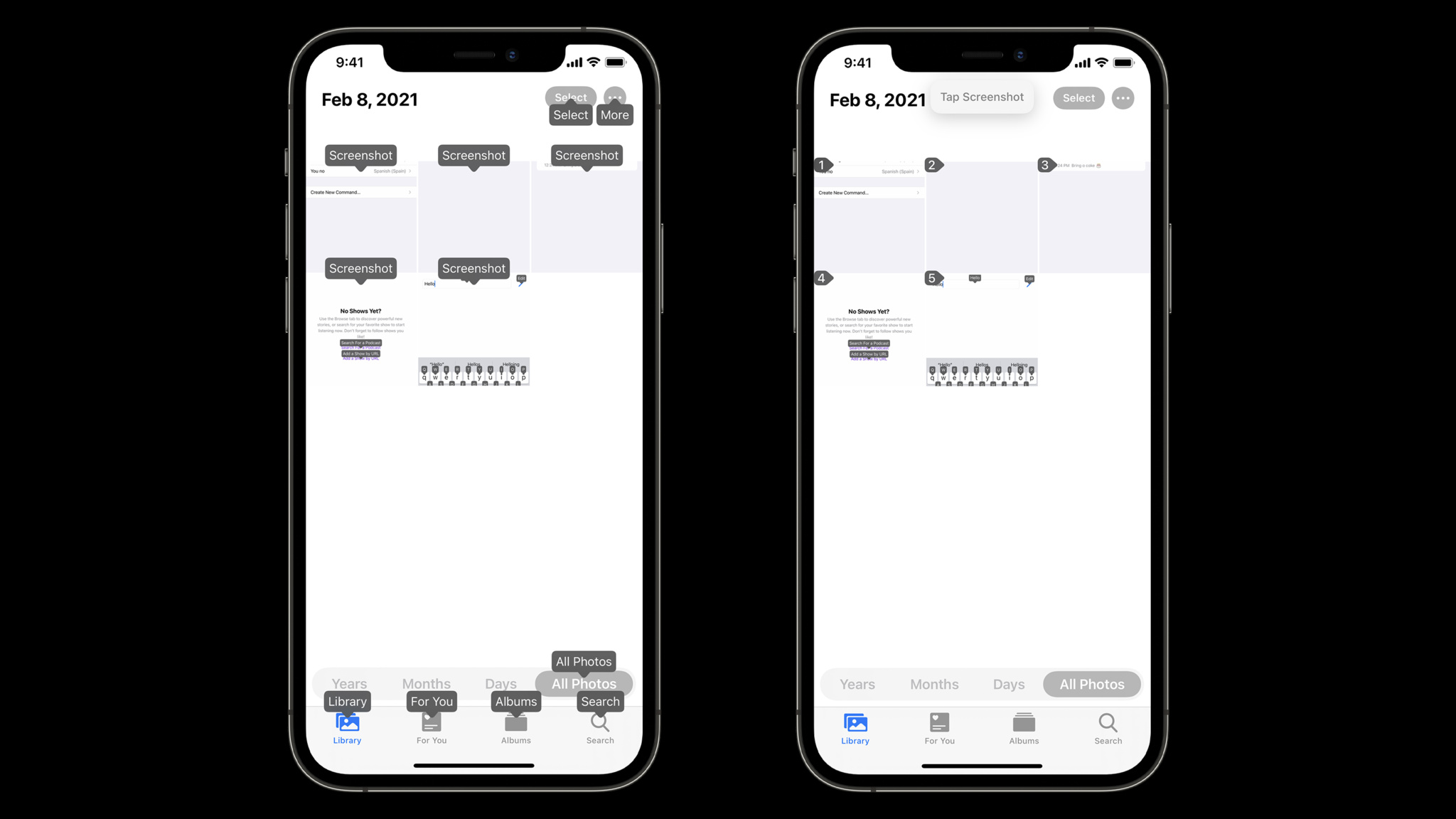Image resolution: width=1456 pixels, height=819 pixels.
Task: Tap the Select button on right phone
Action: (x=1078, y=97)
